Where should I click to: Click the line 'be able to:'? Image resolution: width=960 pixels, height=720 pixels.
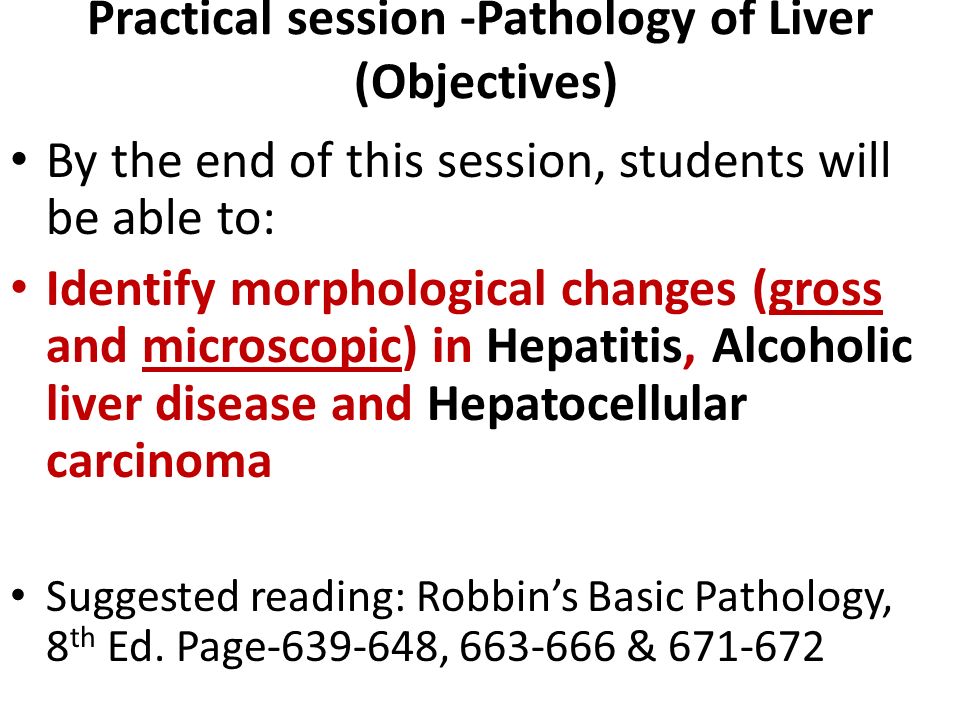pyautogui.click(x=160, y=218)
